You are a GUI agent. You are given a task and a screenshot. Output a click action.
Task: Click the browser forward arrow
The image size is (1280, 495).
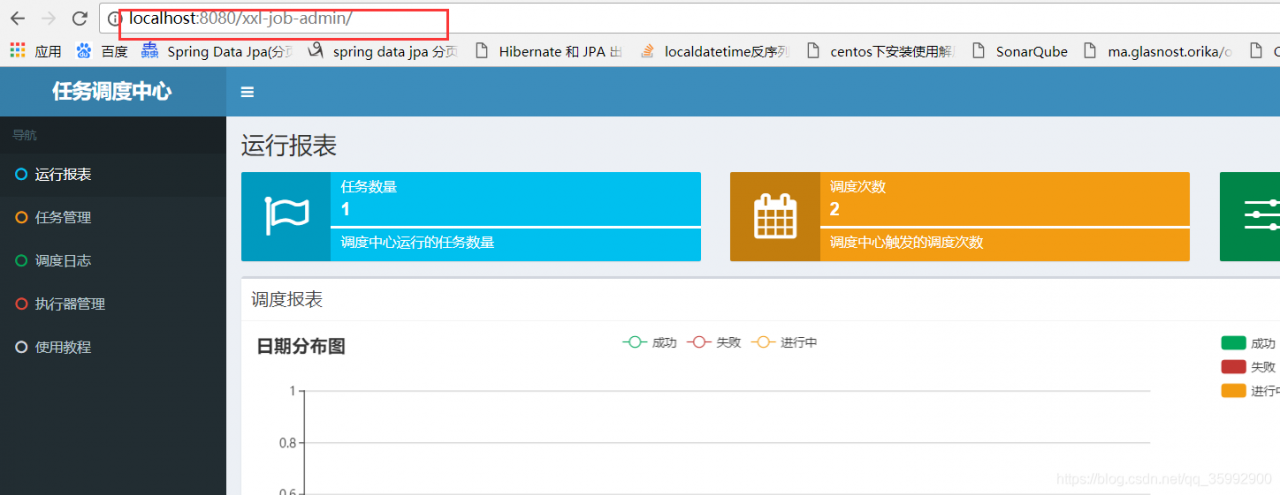[48, 18]
